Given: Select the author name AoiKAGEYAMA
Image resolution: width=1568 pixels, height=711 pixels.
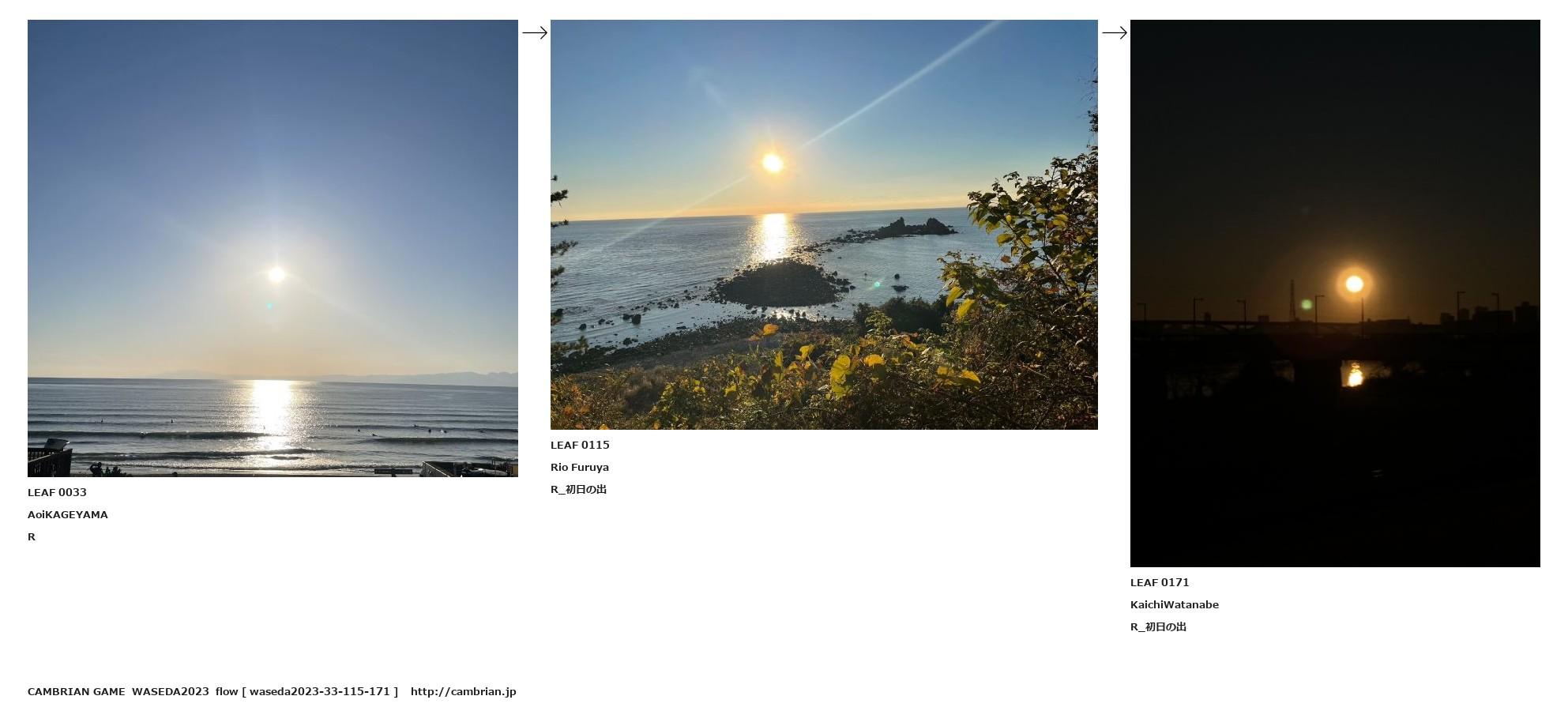Looking at the screenshot, I should tap(68, 514).
